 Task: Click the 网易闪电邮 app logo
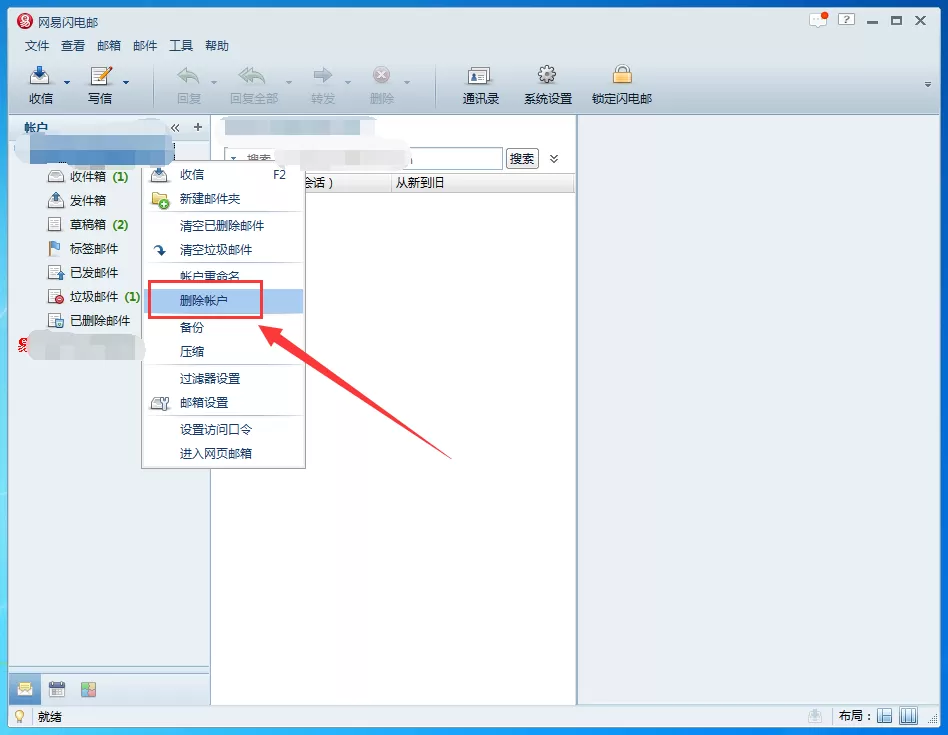pyautogui.click(x=25, y=22)
